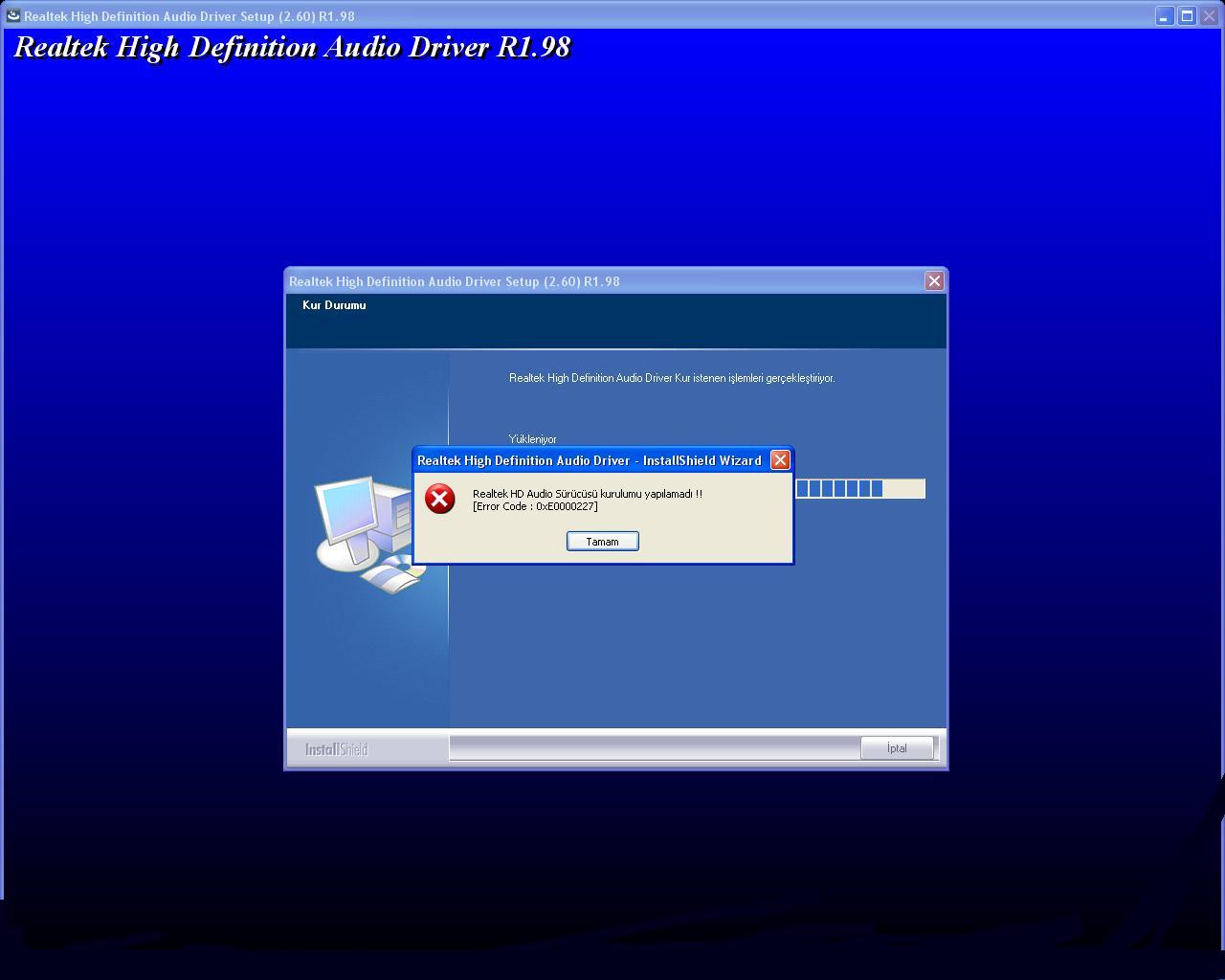Click the Kur Durumu header text

click(334, 305)
